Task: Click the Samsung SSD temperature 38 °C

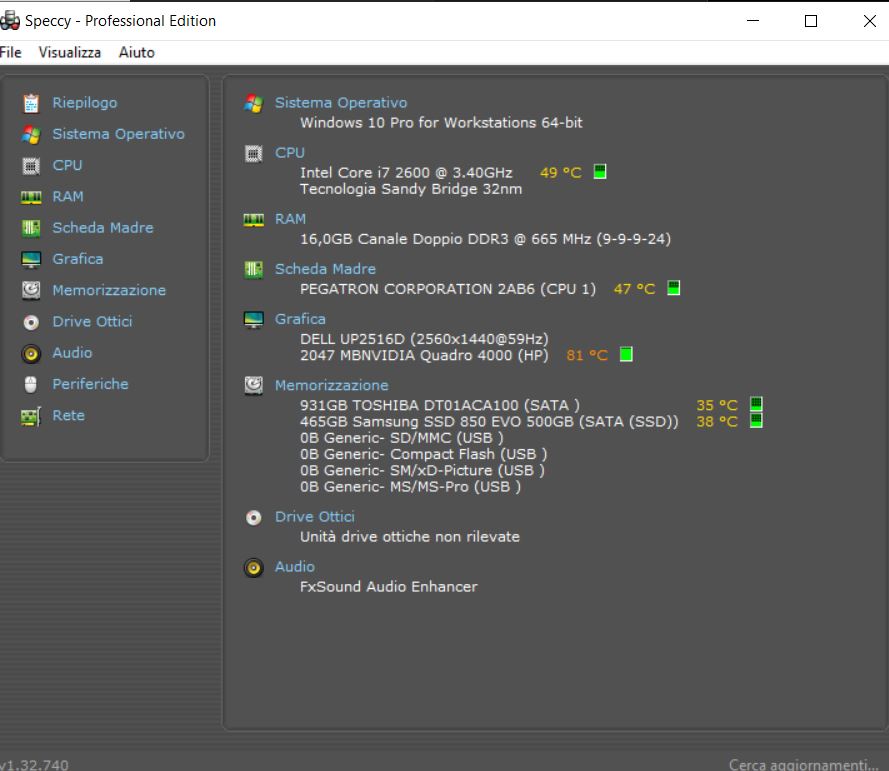Action: pyautogui.click(x=717, y=422)
